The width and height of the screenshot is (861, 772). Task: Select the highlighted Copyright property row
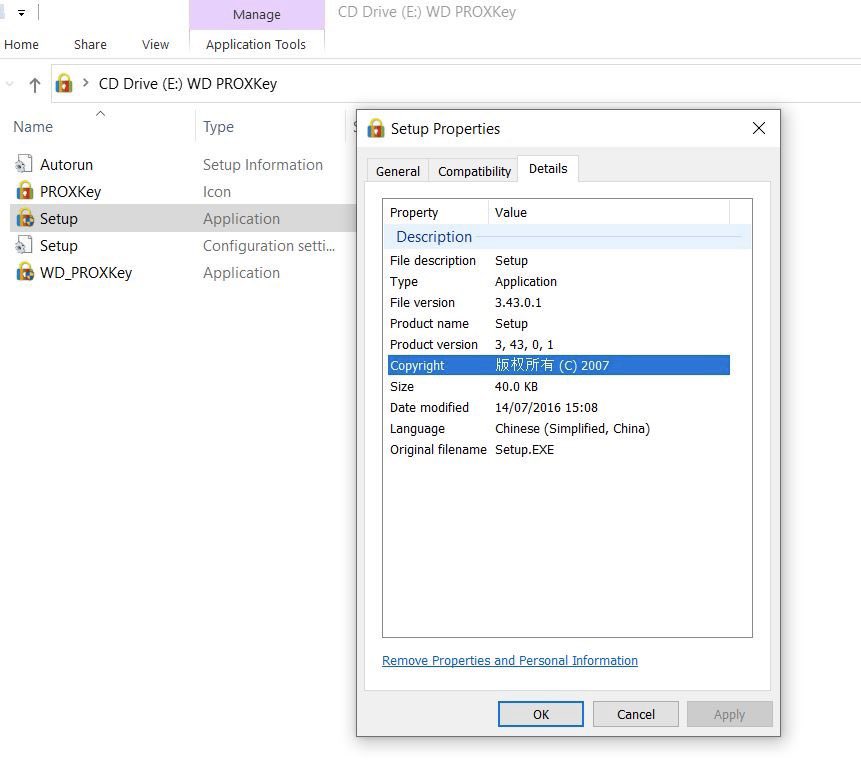559,365
